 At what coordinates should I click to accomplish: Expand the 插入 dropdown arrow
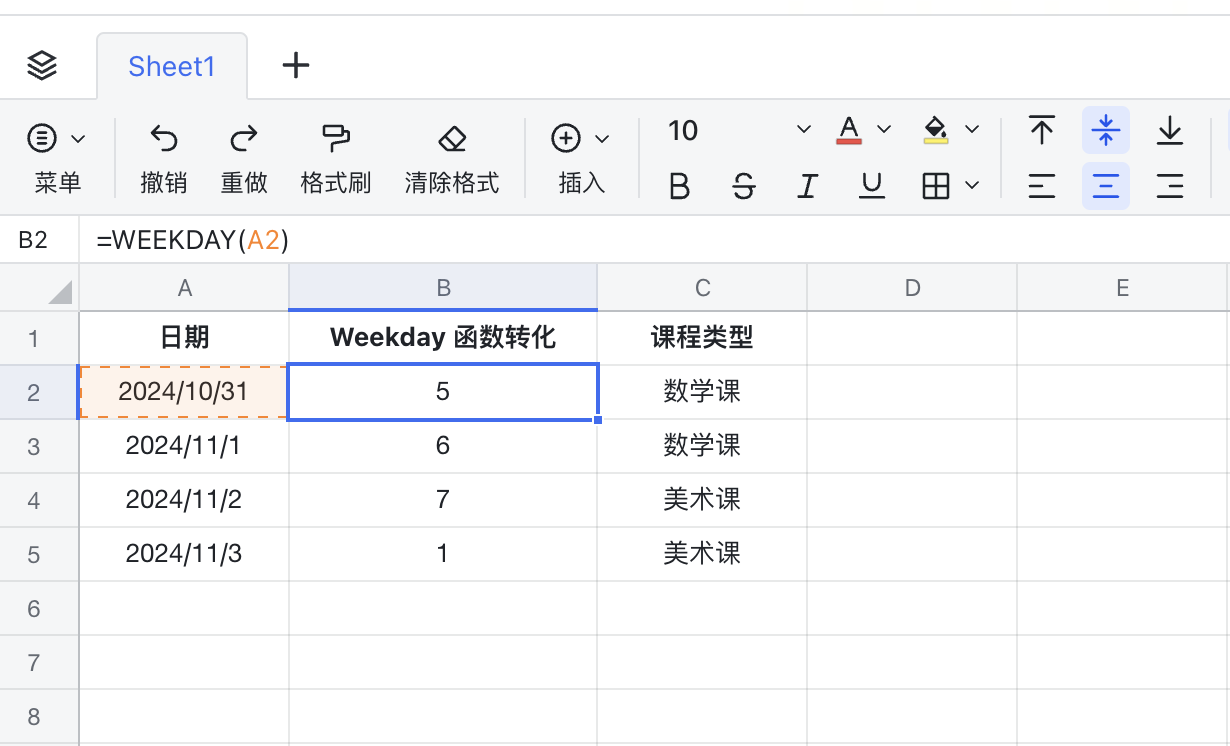602,139
